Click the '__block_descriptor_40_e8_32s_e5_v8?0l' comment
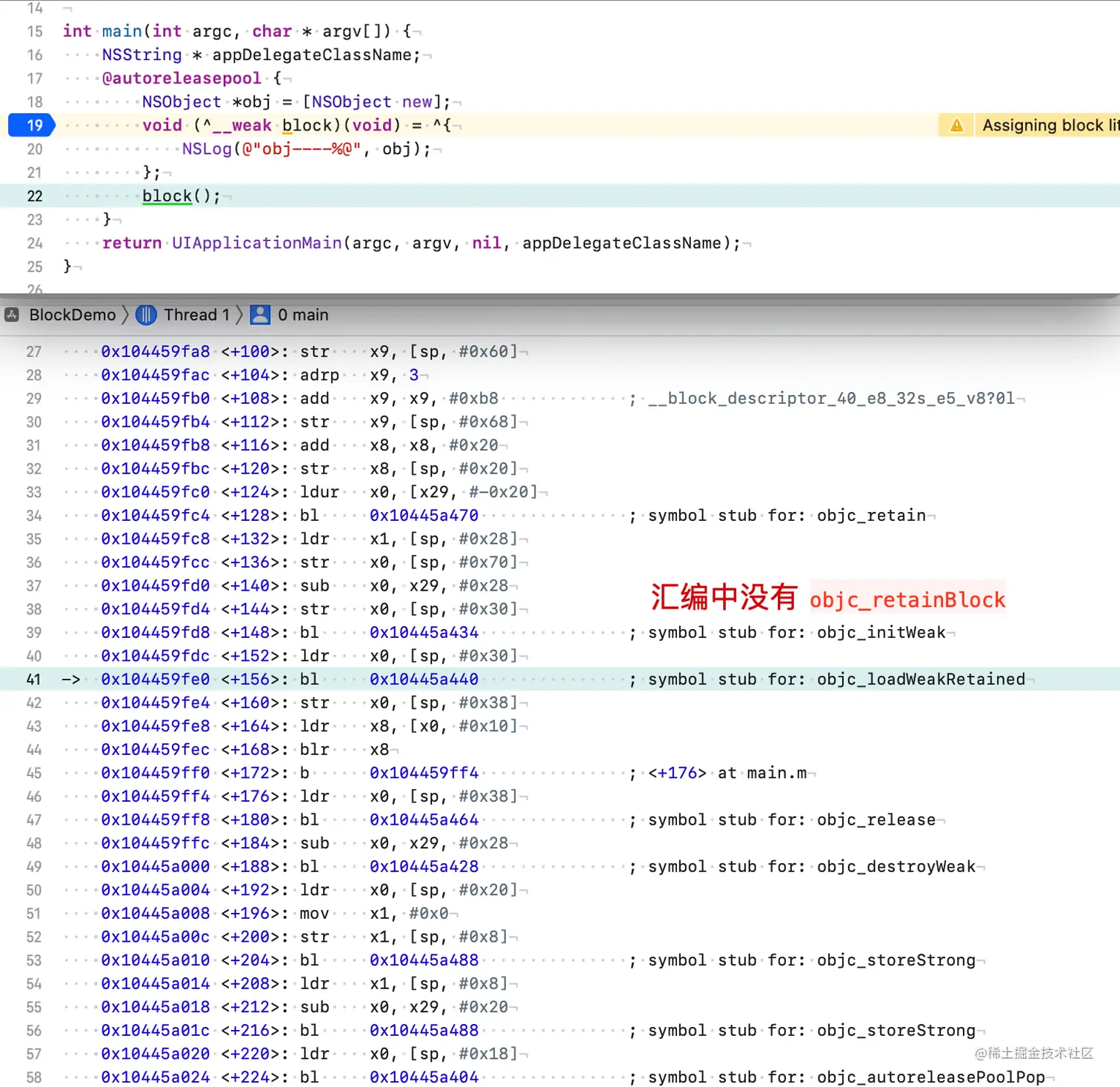The height and width of the screenshot is (1087, 1120). point(831,399)
